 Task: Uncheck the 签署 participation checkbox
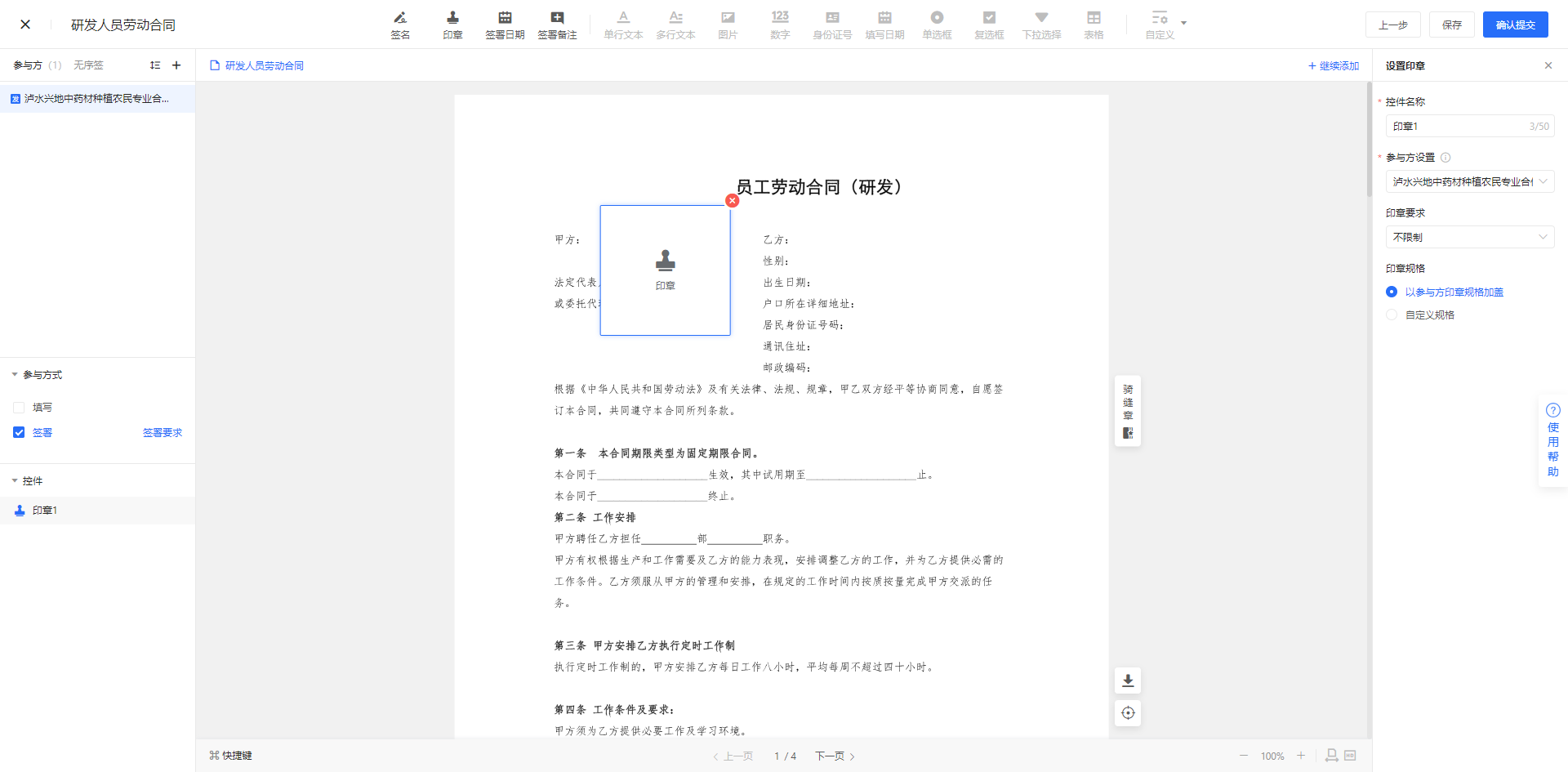click(x=19, y=432)
